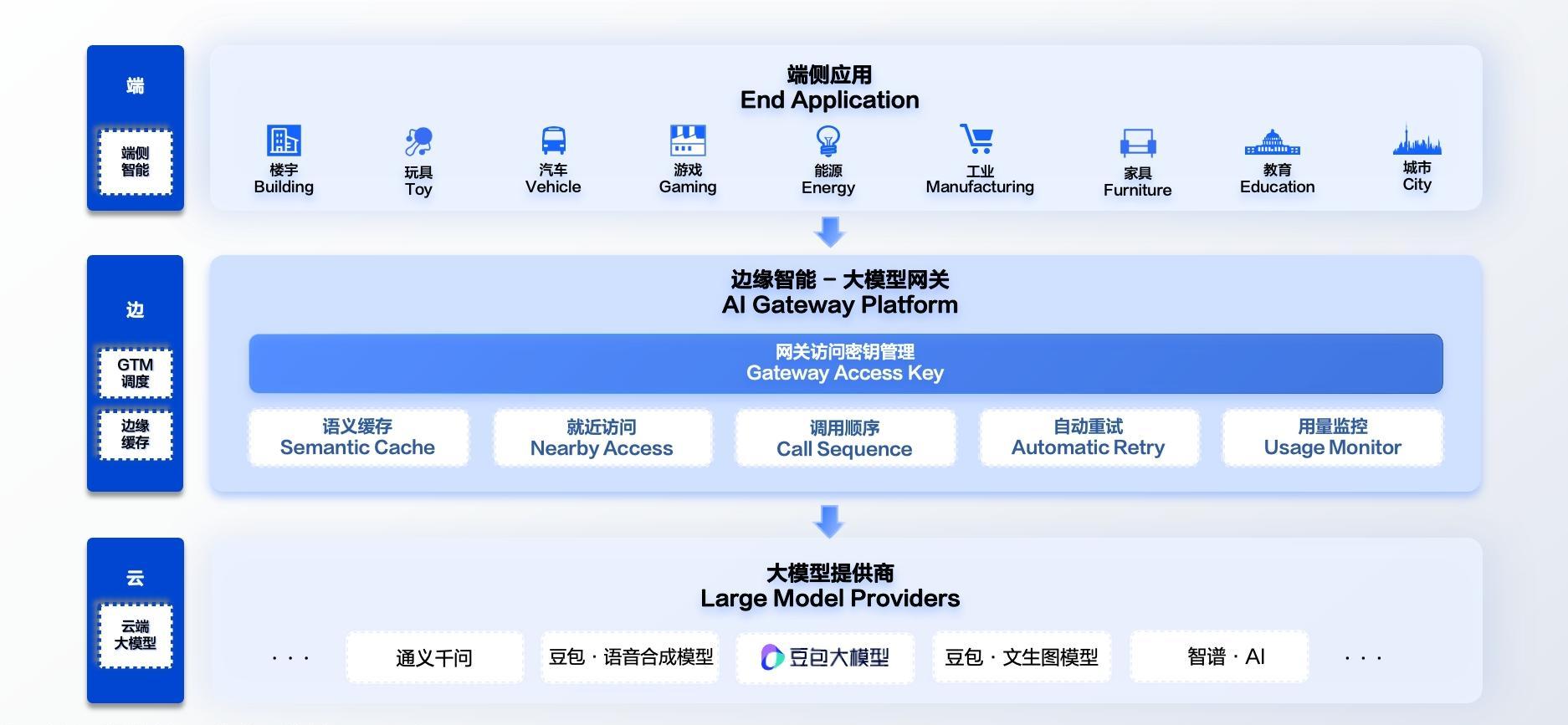The height and width of the screenshot is (725, 1568).
Task: Click the Furniture sofa icon
Action: point(1138,143)
